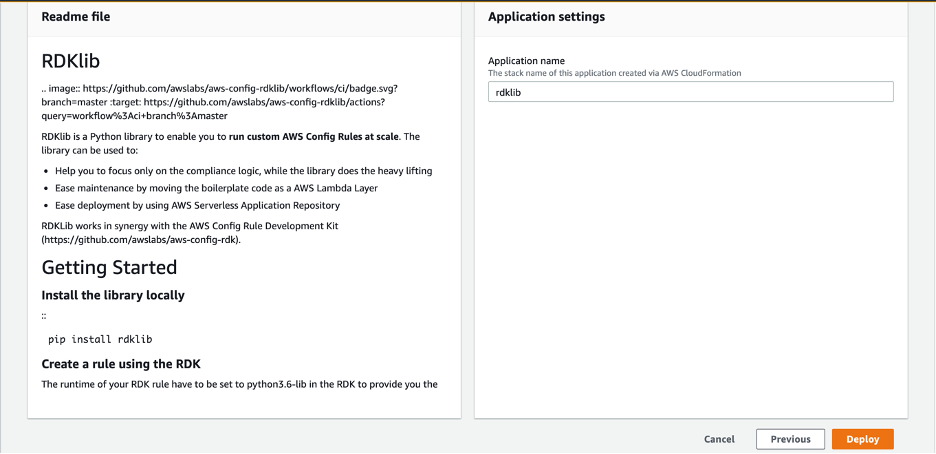Click bullet about AWS Lambda Layer
The height and width of the screenshot is (454, 936).
[217, 188]
